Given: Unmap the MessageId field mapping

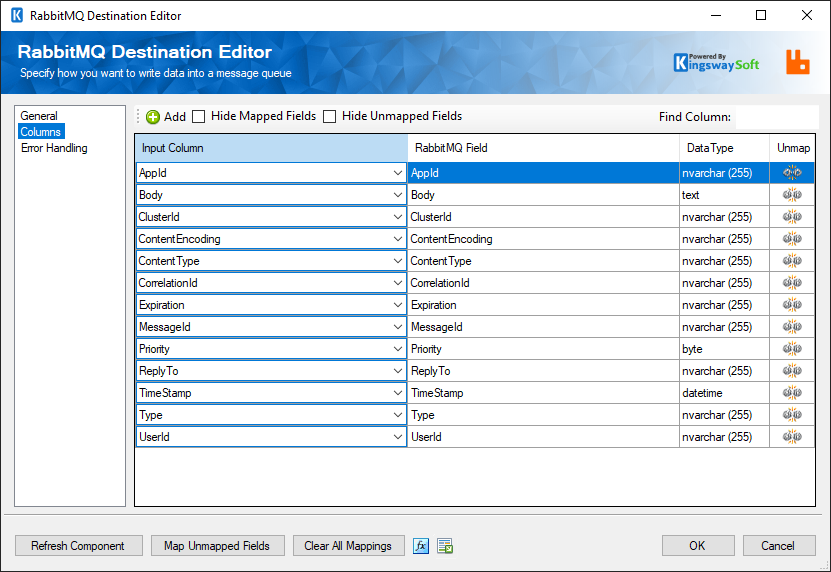Looking at the screenshot, I should (x=792, y=327).
